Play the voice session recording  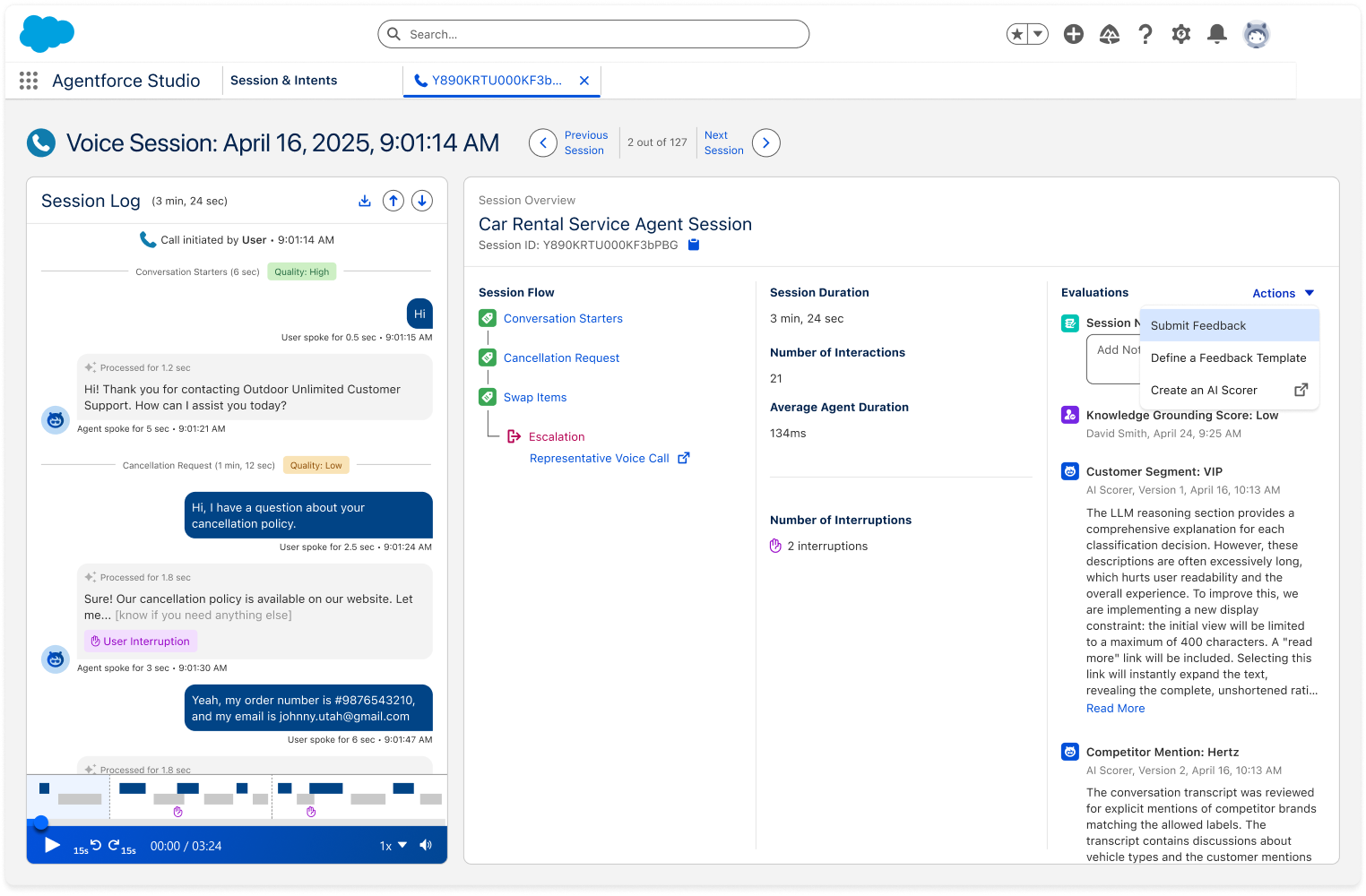[x=52, y=845]
